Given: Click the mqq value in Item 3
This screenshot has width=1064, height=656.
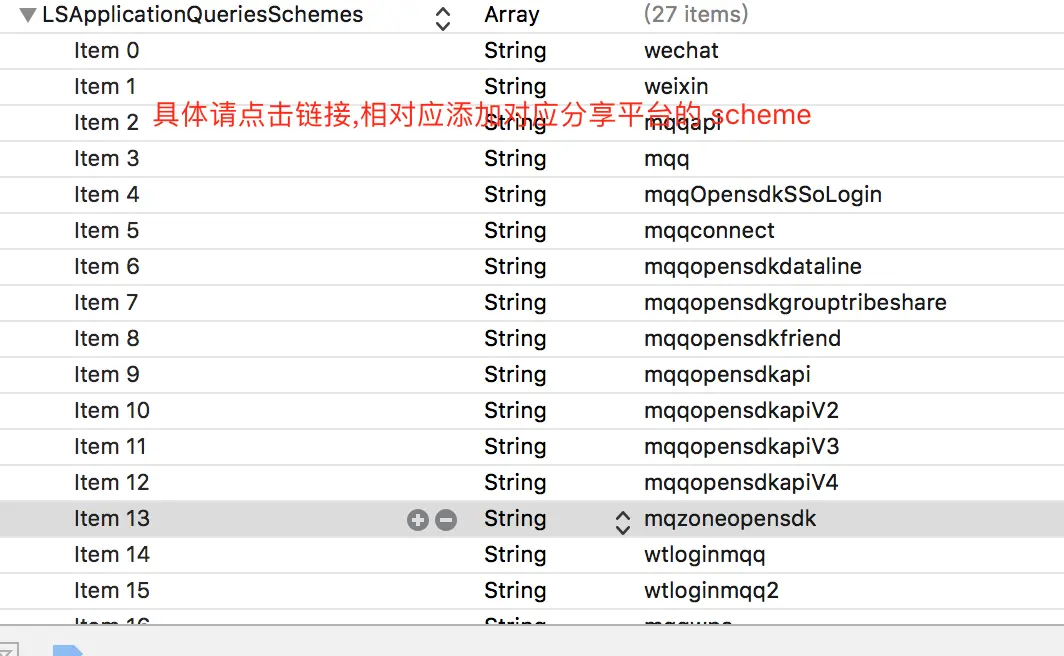Looking at the screenshot, I should point(666,159).
